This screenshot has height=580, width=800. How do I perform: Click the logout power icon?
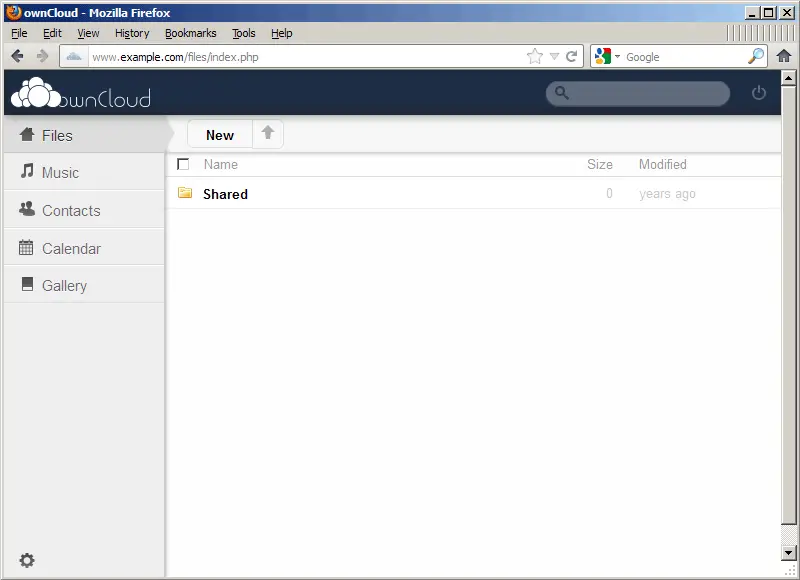[758, 93]
